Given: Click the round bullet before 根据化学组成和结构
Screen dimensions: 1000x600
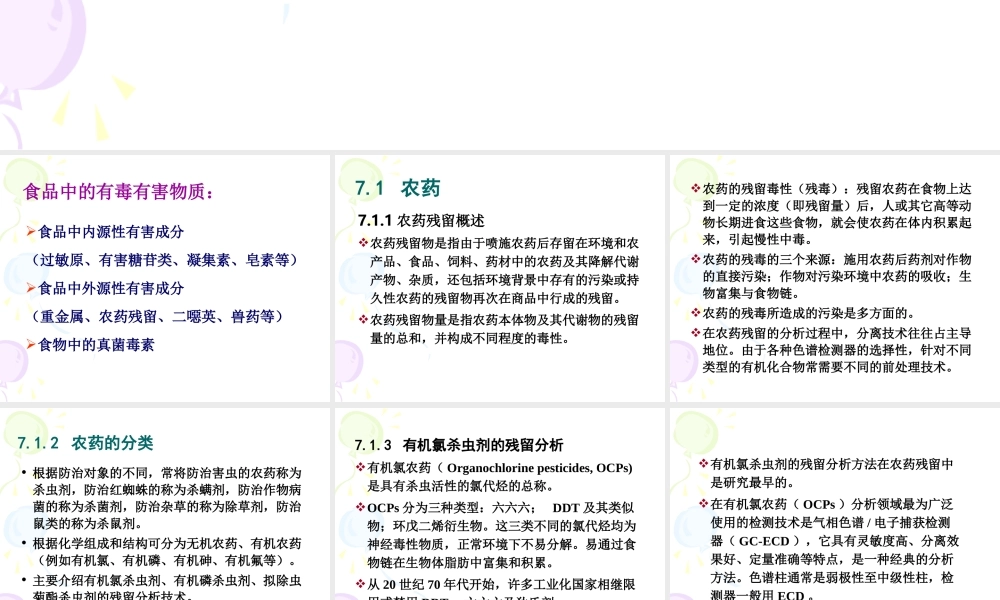Looking at the screenshot, I should (22, 540).
